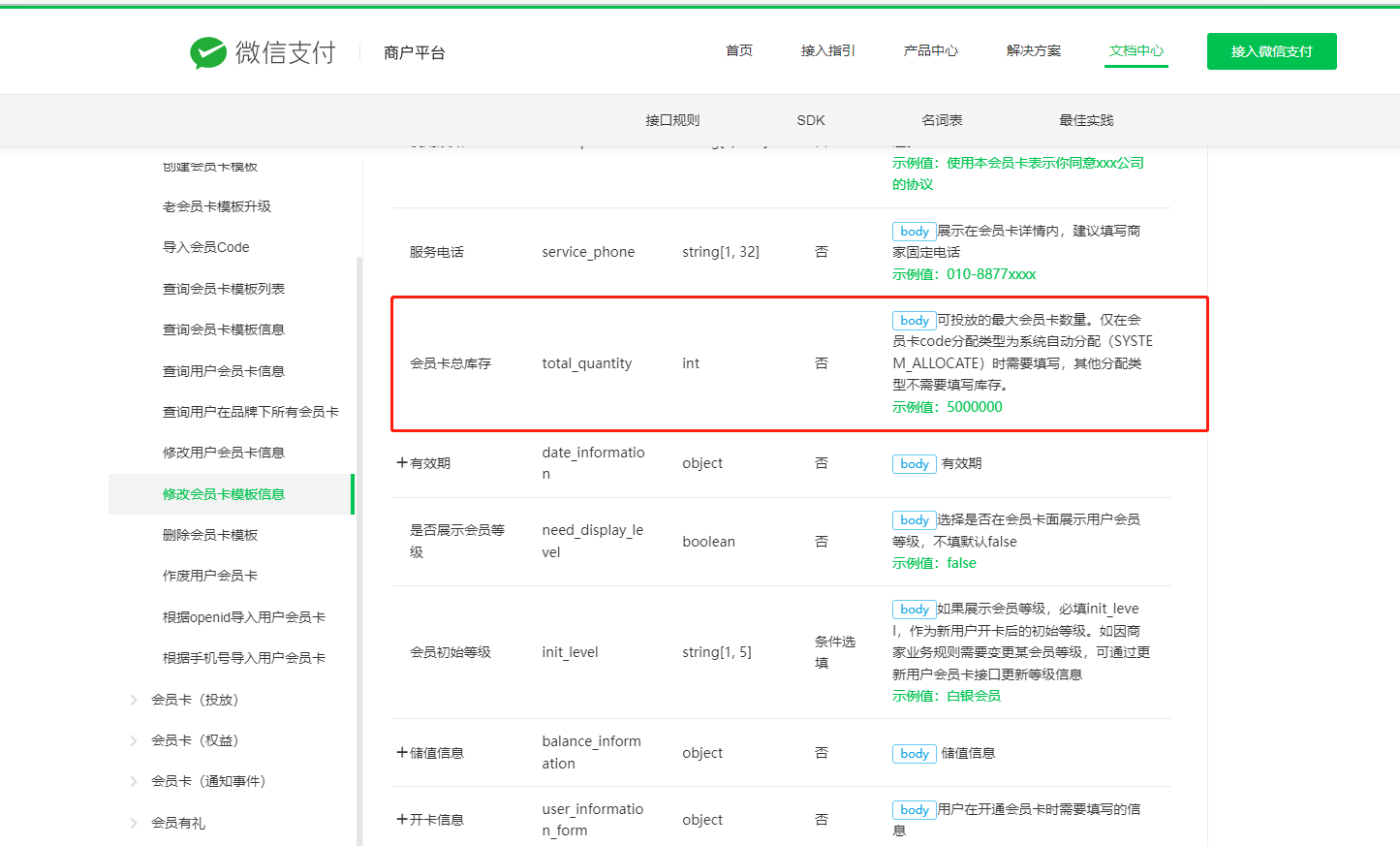
Task: Expand the 储值信息 row plus icon
Action: 402,753
